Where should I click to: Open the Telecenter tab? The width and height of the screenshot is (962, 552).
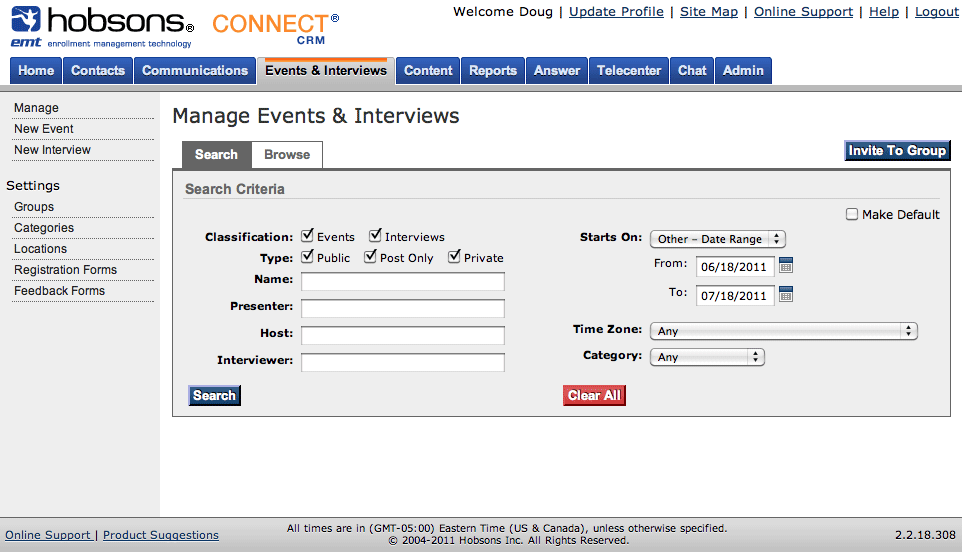(x=629, y=71)
